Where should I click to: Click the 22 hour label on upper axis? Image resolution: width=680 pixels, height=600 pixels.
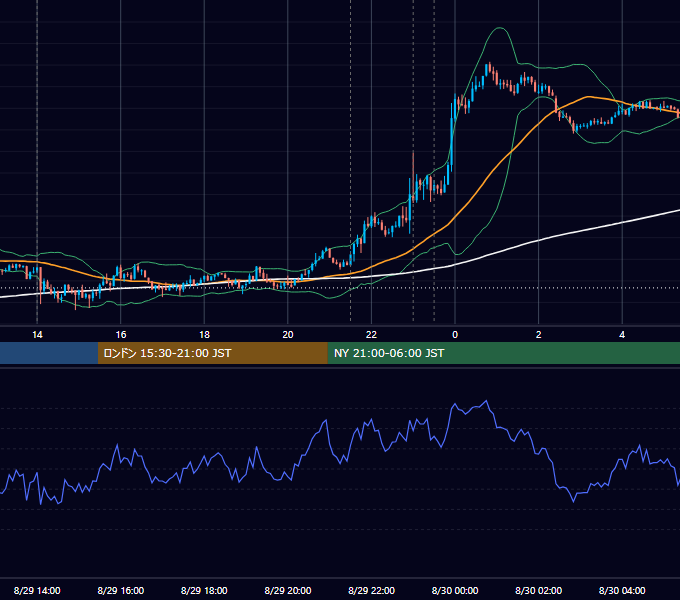coord(371,335)
